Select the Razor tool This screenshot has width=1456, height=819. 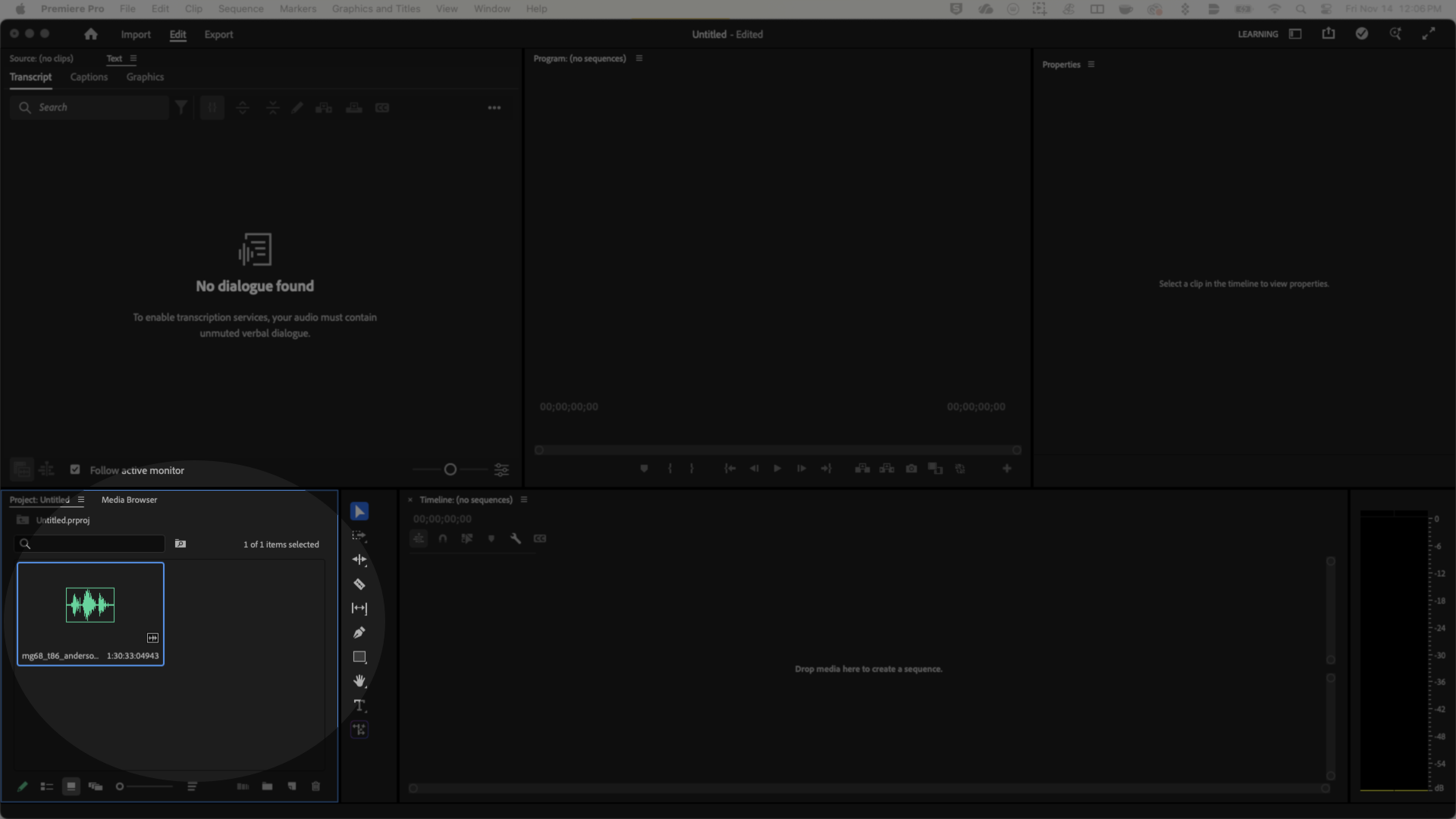[x=359, y=584]
